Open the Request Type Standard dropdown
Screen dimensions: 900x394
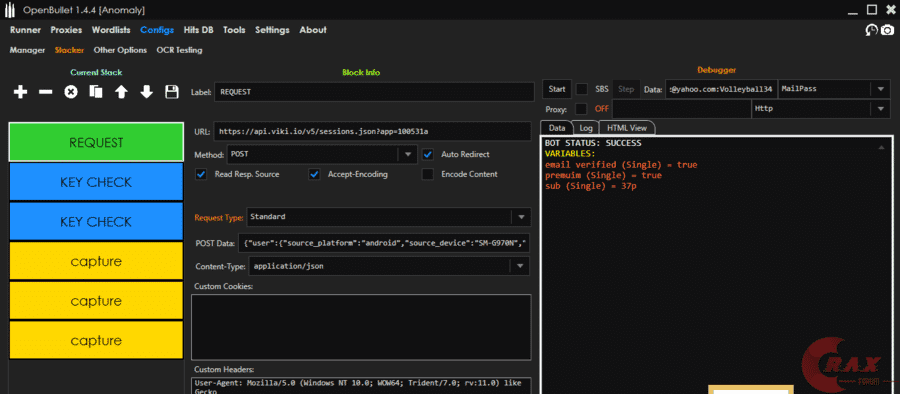pyautogui.click(x=522, y=217)
